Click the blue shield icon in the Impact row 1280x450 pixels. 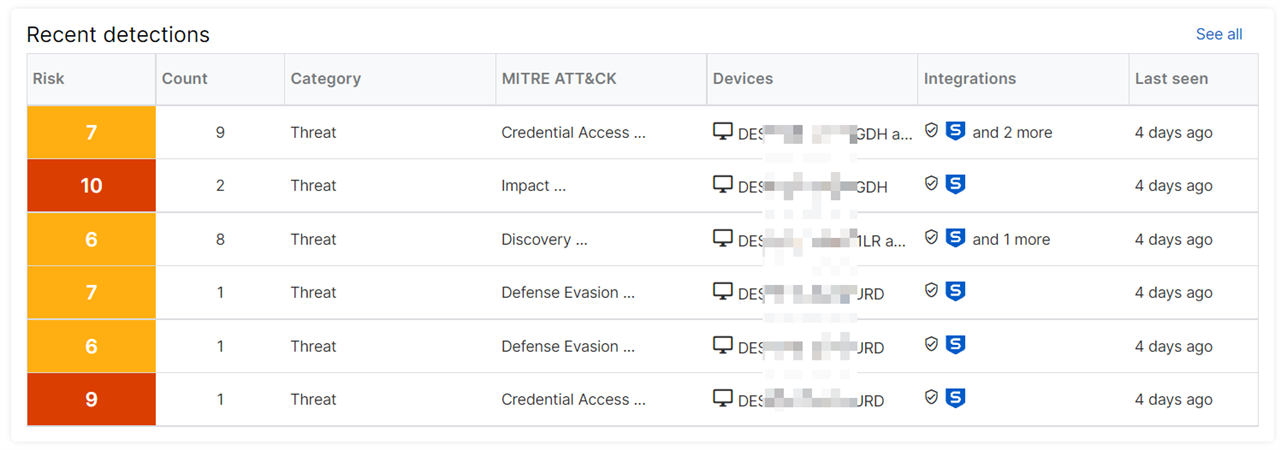[x=955, y=185]
